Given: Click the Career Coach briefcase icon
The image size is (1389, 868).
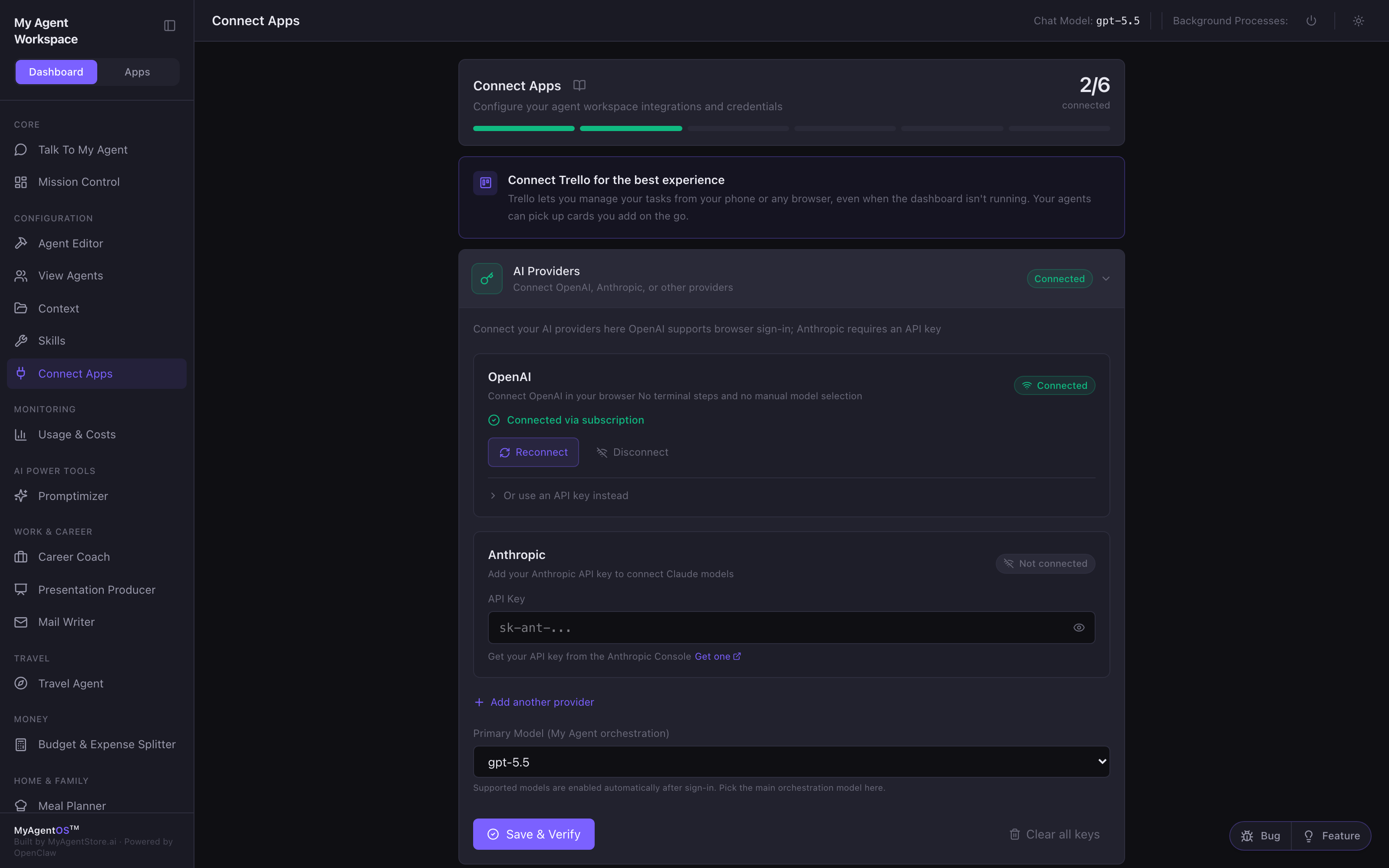Looking at the screenshot, I should 21,557.
